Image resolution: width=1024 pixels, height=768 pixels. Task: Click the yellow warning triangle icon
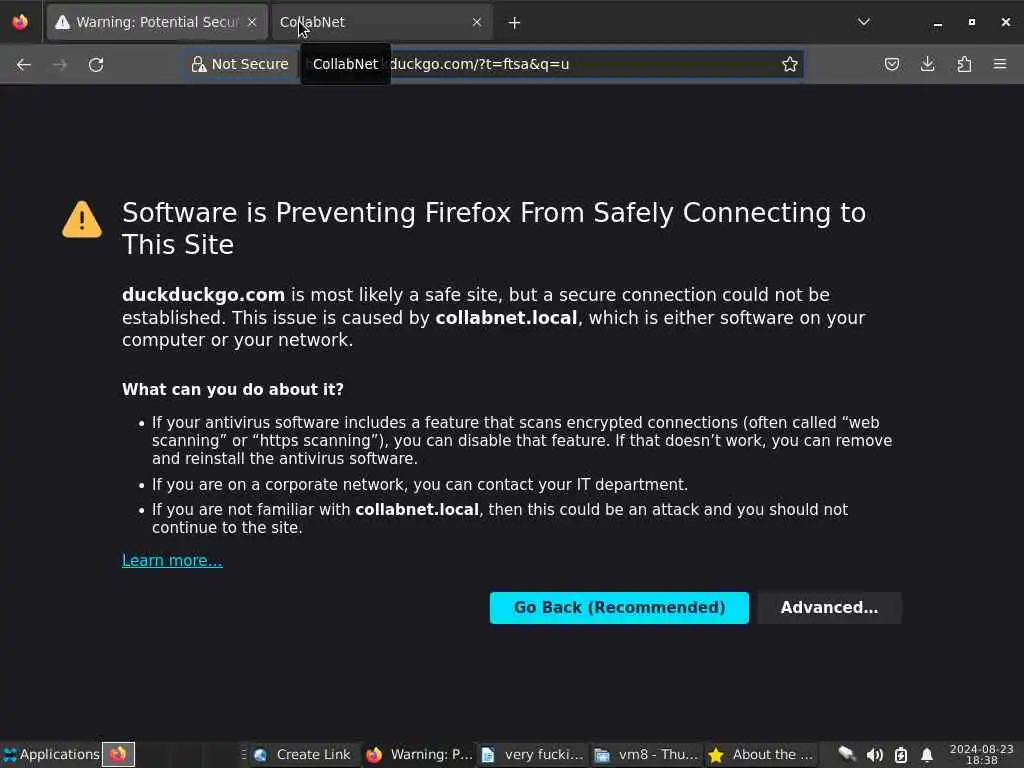pyautogui.click(x=82, y=219)
